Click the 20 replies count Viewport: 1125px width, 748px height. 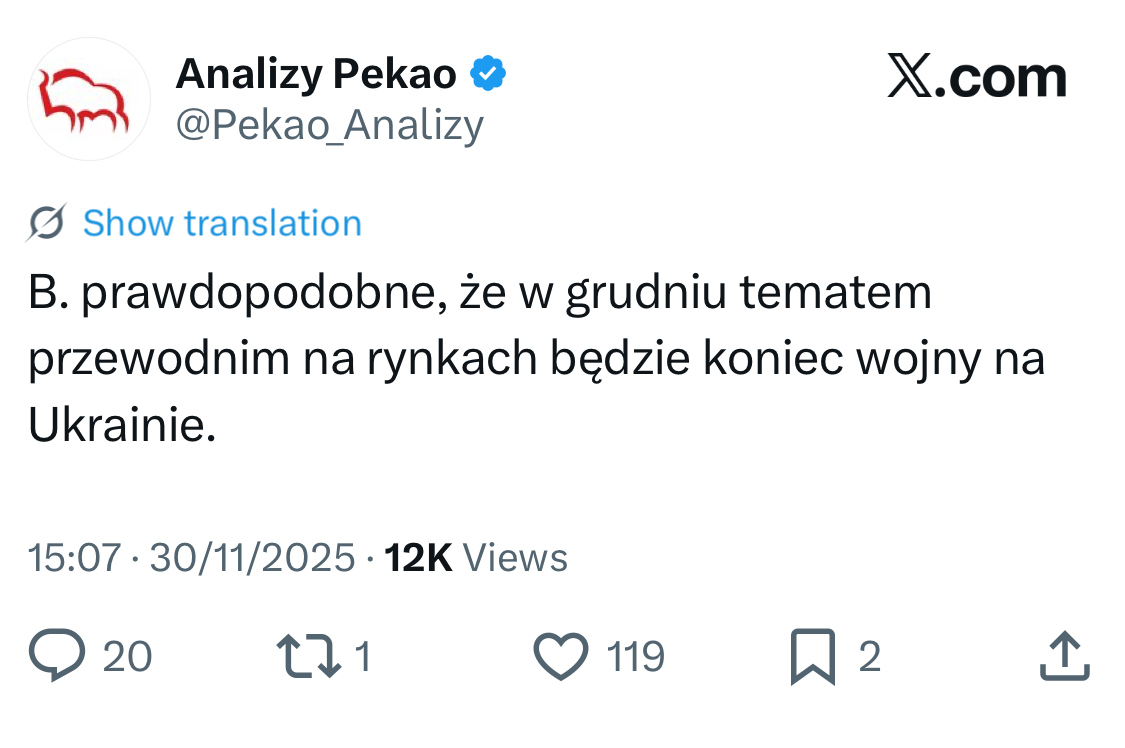point(128,657)
